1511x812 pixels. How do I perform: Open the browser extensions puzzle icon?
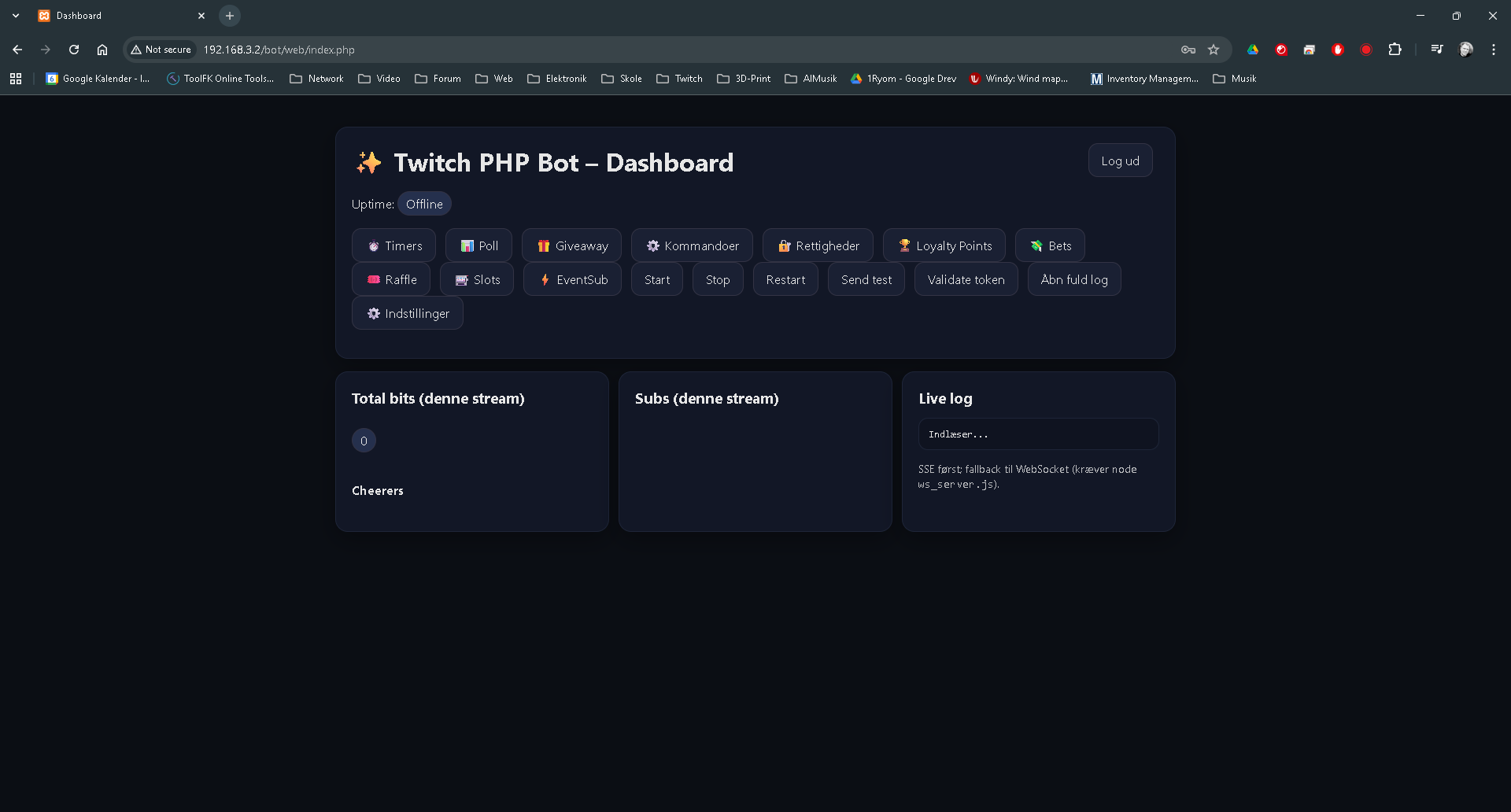pyautogui.click(x=1395, y=50)
